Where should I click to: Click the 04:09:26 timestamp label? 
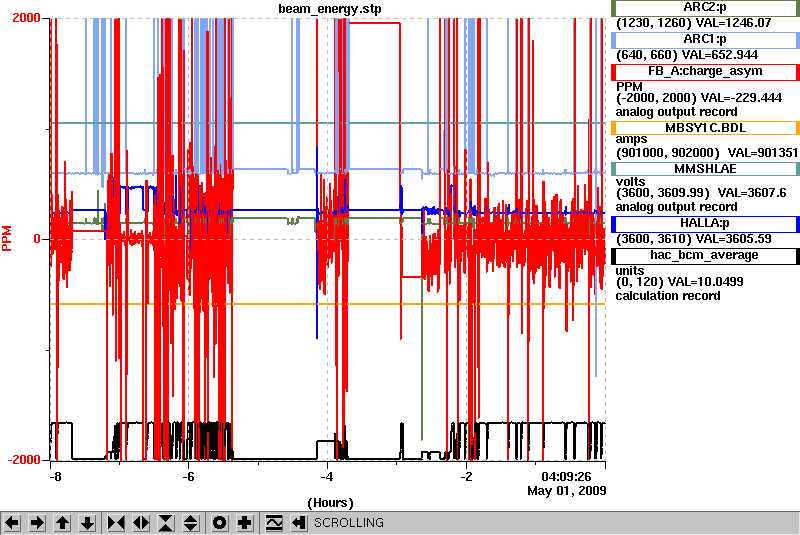(x=566, y=477)
